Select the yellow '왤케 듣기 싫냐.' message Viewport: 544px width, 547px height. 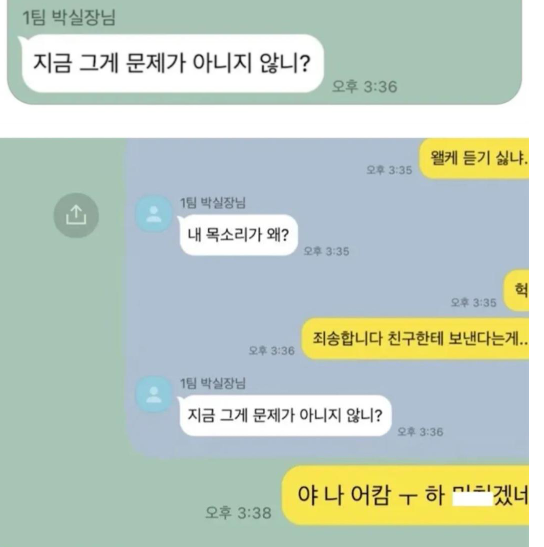tap(474, 159)
